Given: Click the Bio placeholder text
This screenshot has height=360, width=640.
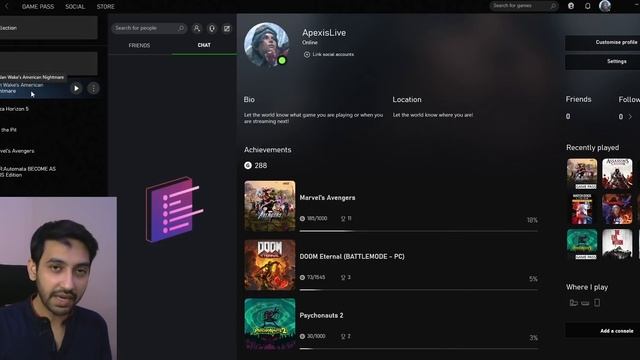Looking at the screenshot, I should tap(313, 118).
